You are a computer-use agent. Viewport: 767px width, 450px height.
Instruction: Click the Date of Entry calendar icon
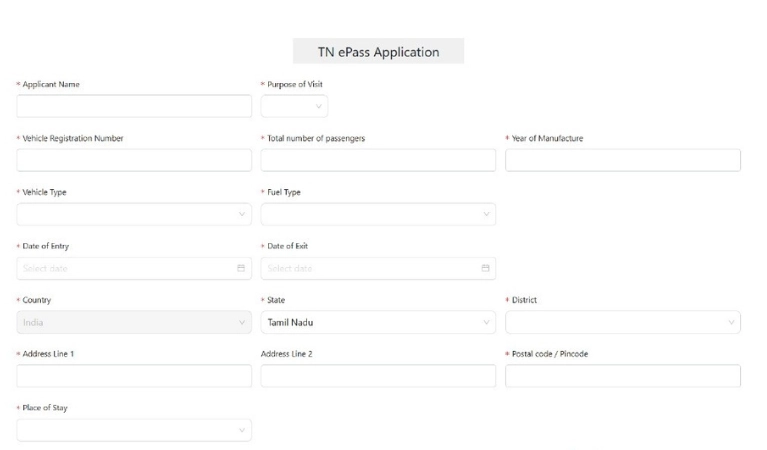(x=241, y=268)
